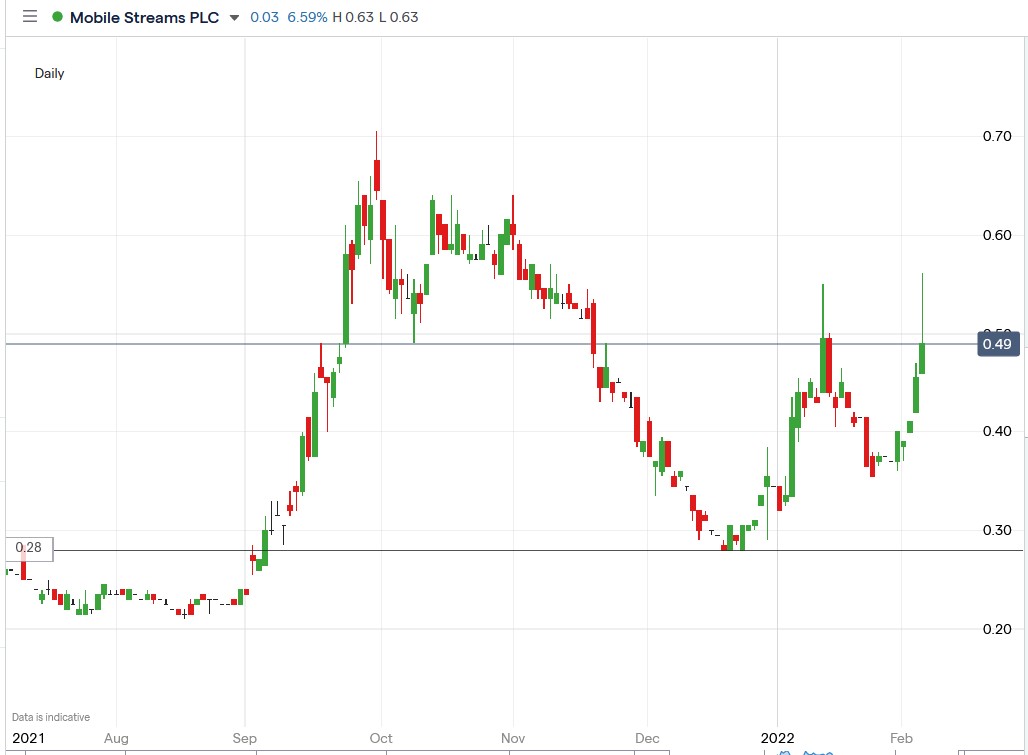The height and width of the screenshot is (755, 1028).
Task: Click the Feb label on the time axis
Action: pyautogui.click(x=901, y=738)
